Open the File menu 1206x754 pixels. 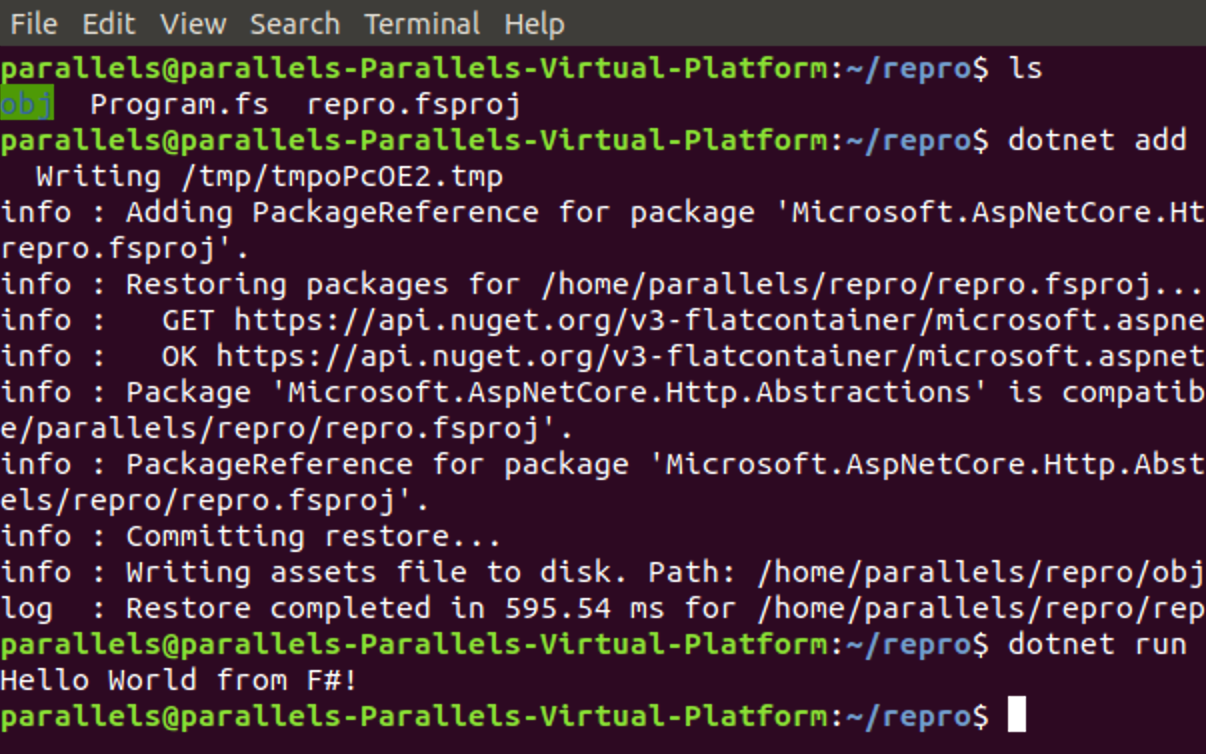coord(34,24)
